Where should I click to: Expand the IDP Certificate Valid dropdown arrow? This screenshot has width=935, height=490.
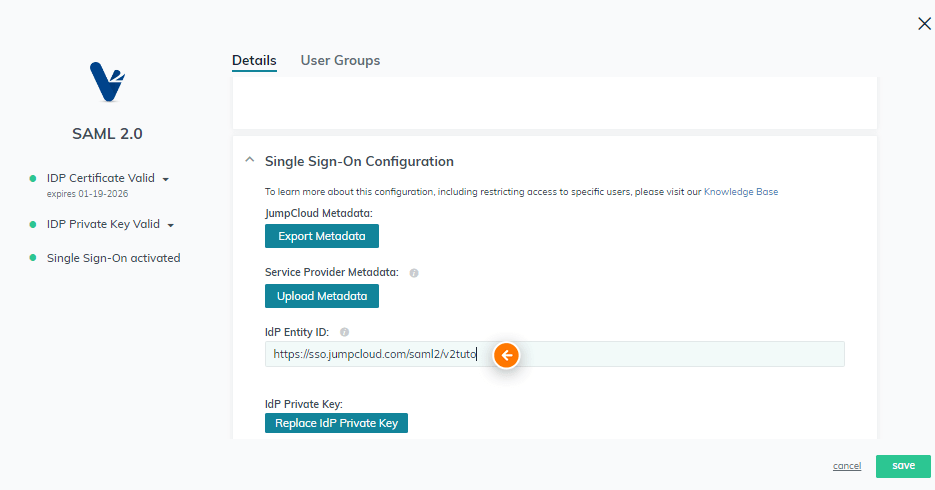coord(166,179)
